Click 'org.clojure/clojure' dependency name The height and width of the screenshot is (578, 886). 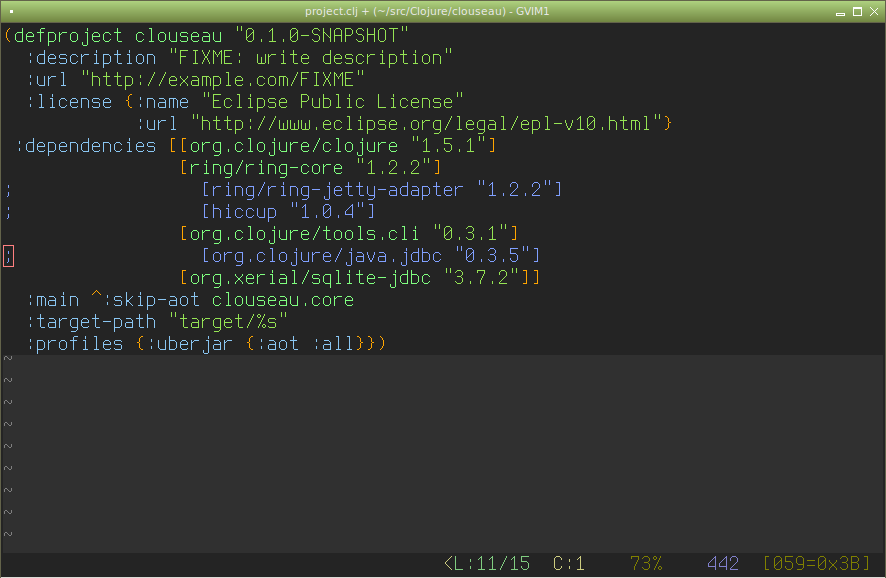(293, 146)
